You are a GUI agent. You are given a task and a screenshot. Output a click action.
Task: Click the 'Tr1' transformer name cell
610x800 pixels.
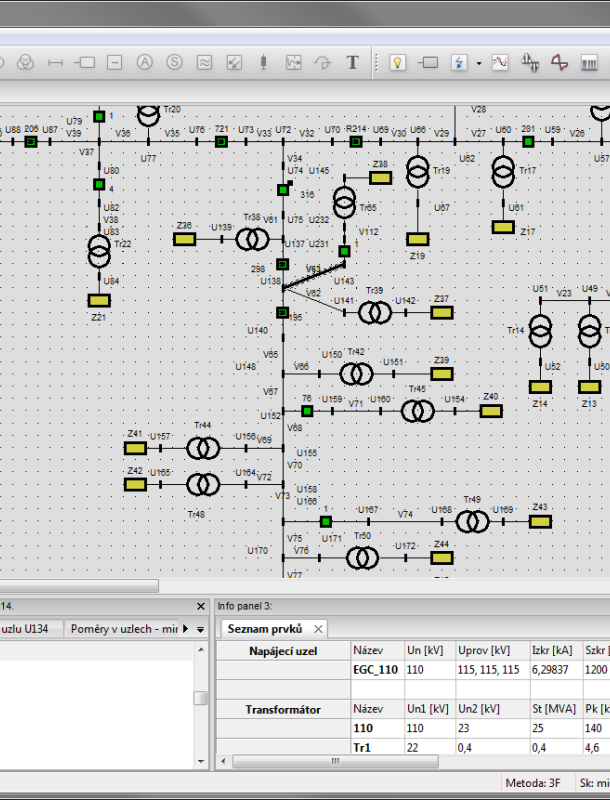coord(377,747)
